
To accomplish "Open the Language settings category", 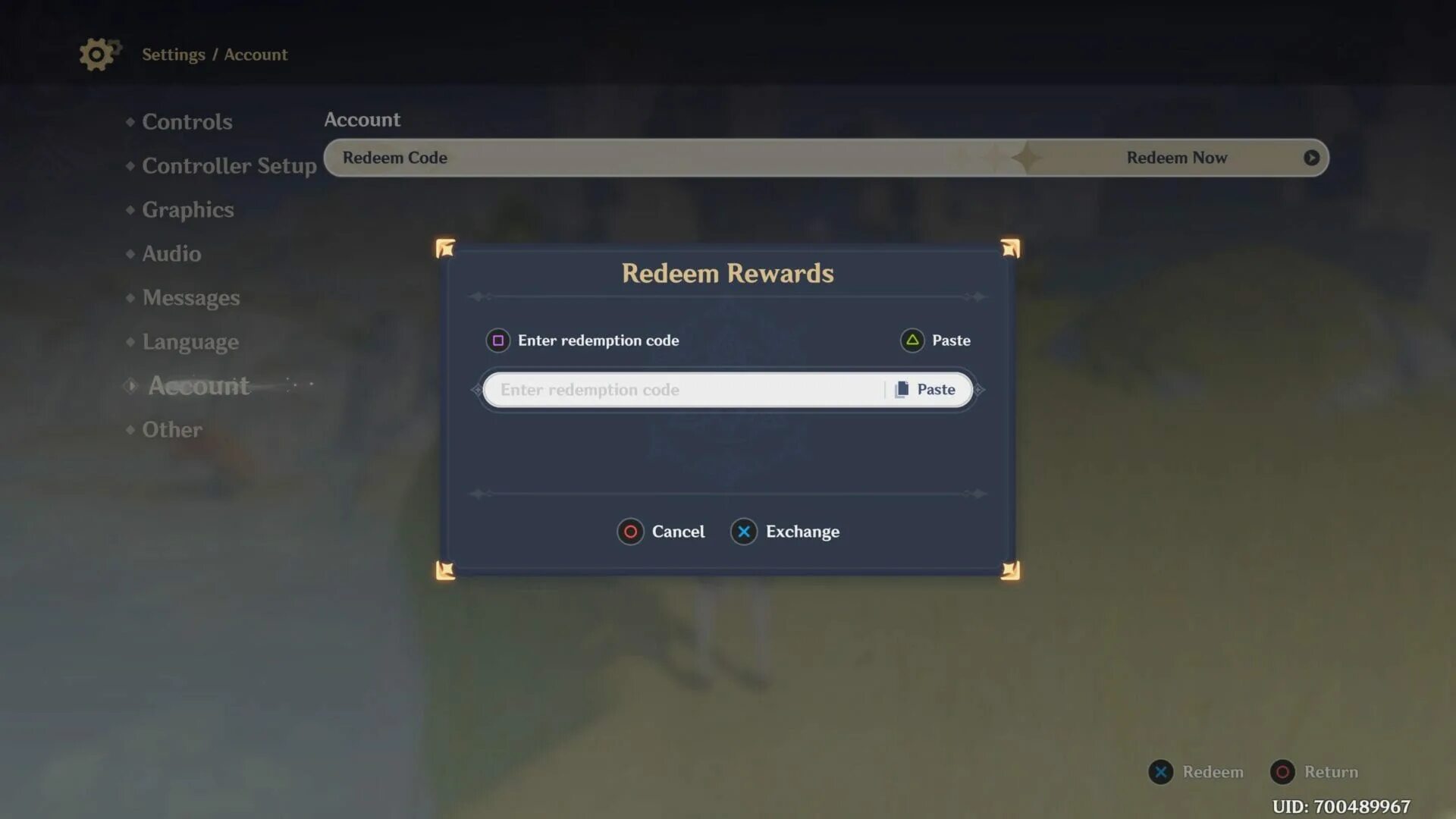I will [x=190, y=342].
